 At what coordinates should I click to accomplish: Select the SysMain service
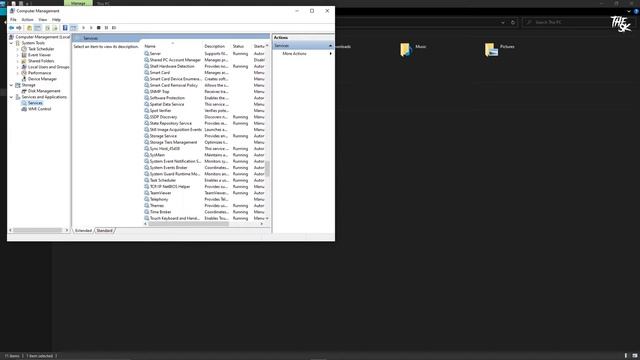(204, 155)
